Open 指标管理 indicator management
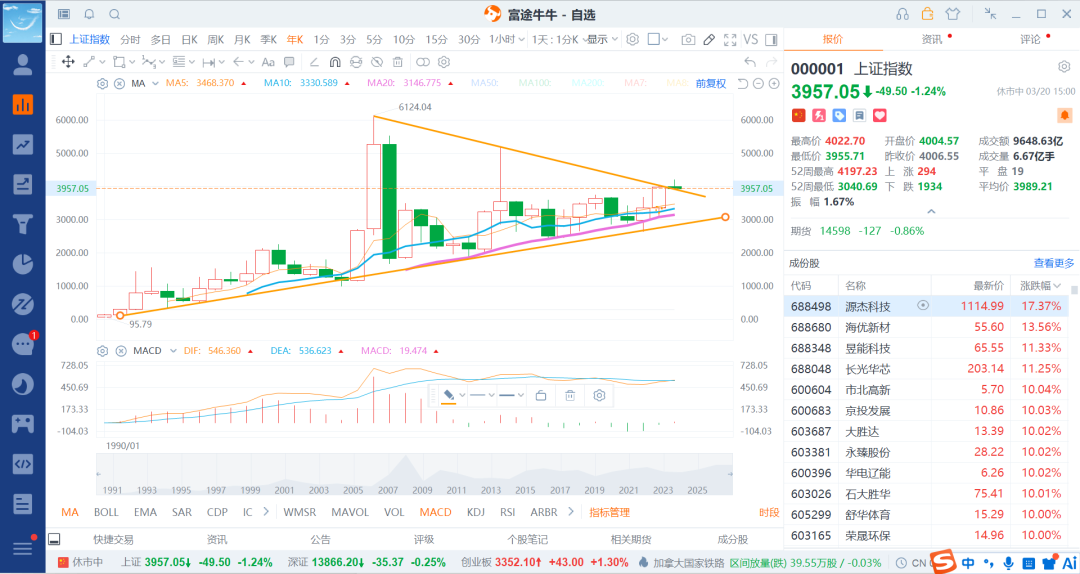The height and width of the screenshot is (574, 1080). coord(609,512)
